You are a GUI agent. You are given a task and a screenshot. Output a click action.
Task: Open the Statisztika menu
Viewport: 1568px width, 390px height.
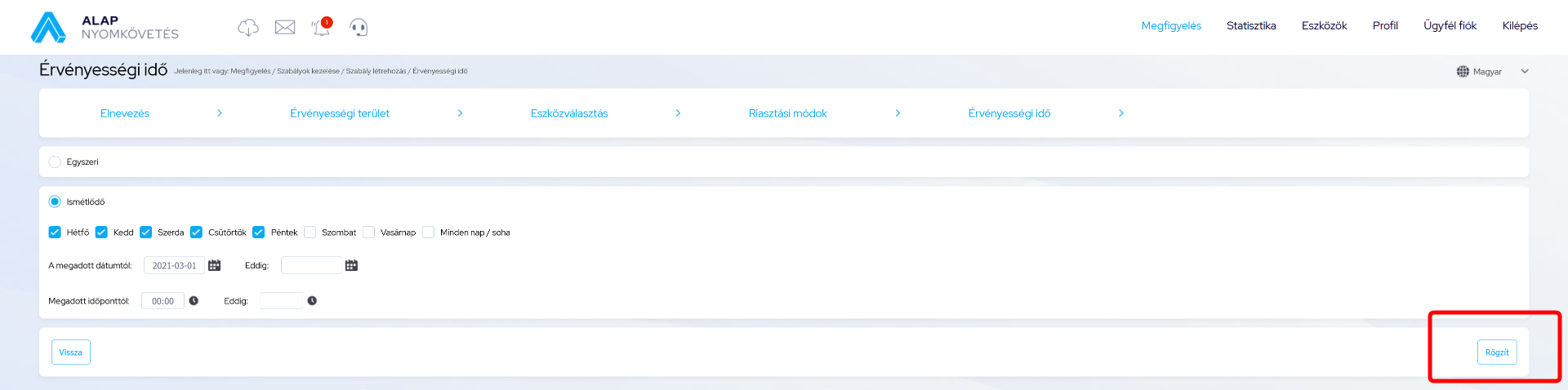click(x=1250, y=26)
